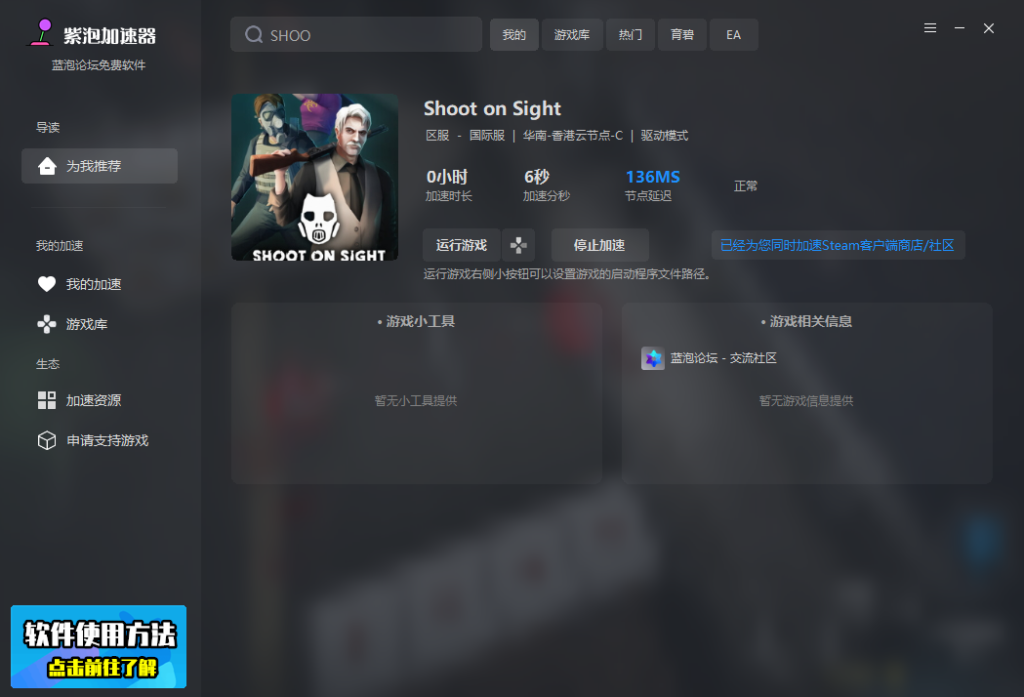
Task: Click the Shoot on Sight title
Action: click(x=492, y=108)
